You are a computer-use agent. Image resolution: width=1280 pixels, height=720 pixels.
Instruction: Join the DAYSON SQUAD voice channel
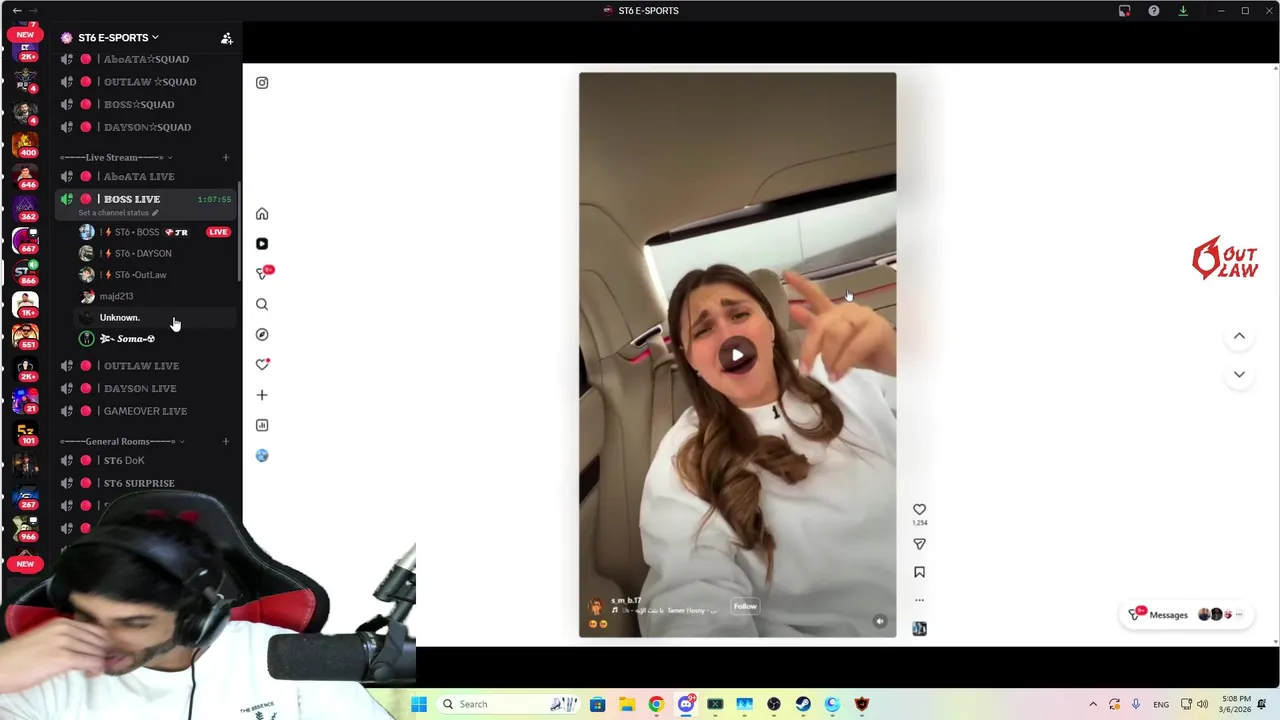point(146,127)
